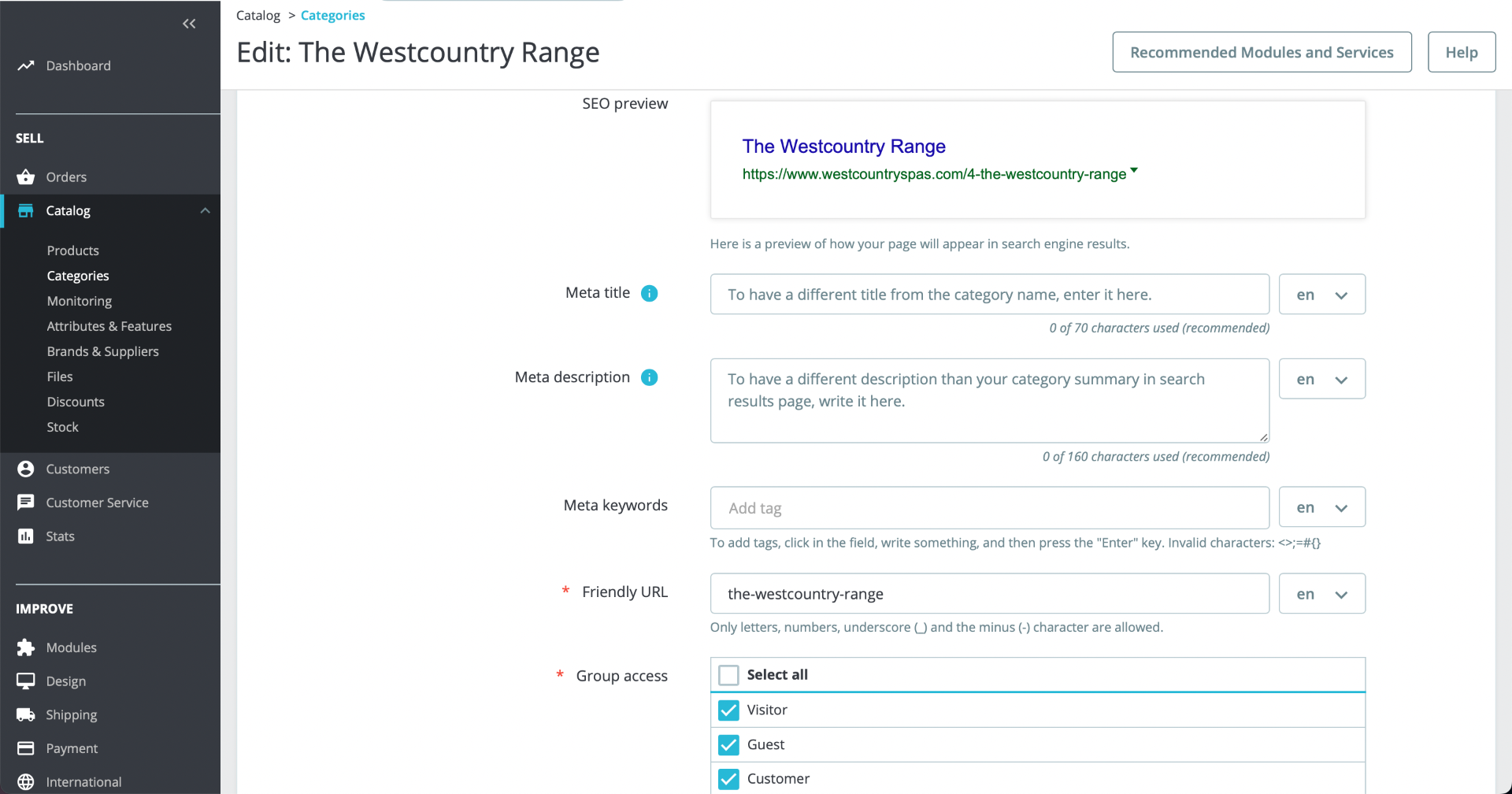This screenshot has height=794, width=1512.
Task: Click into the Meta keywords tag field
Action: [x=989, y=508]
